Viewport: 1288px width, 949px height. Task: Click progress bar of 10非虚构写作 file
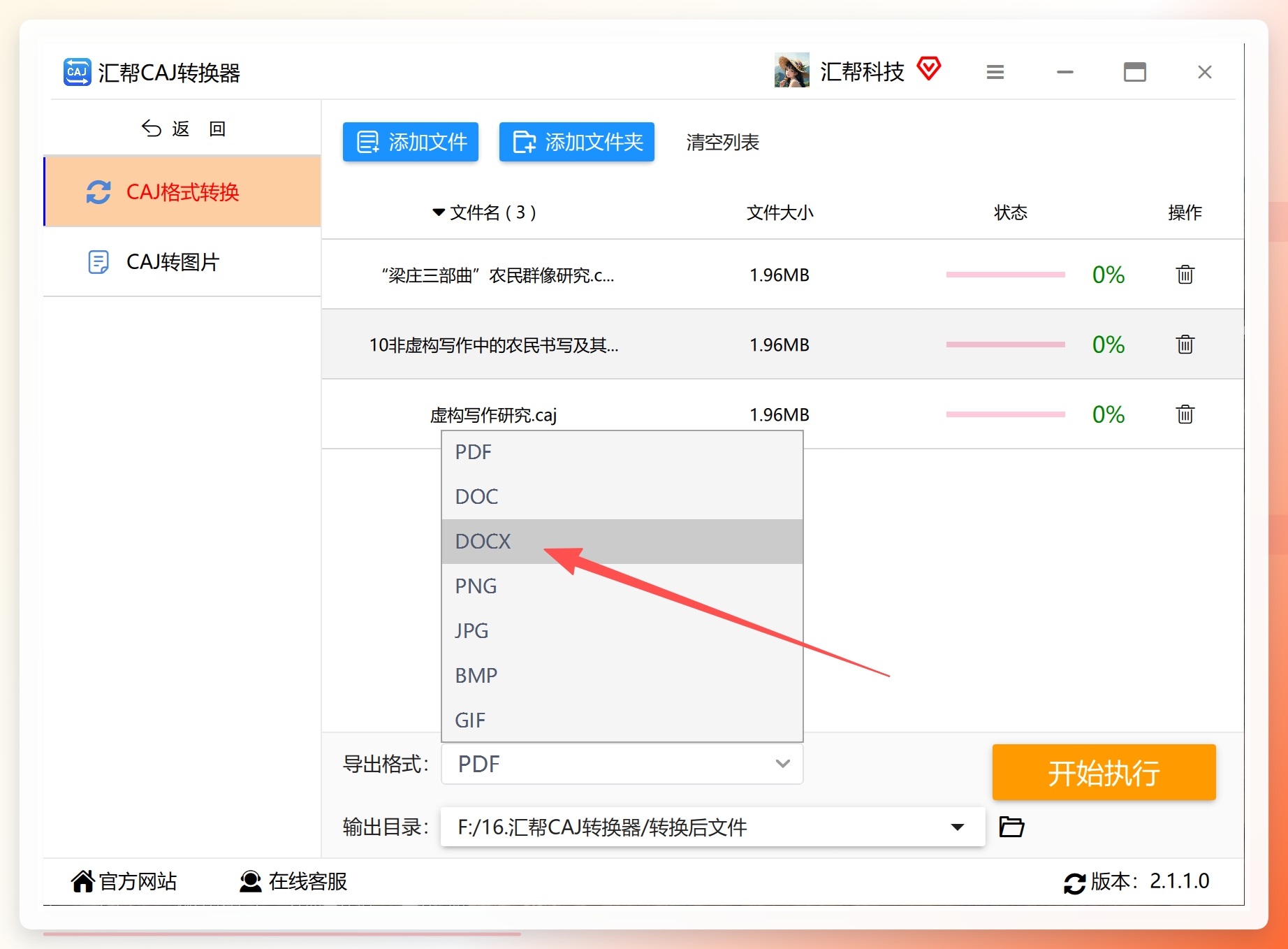coord(1006,345)
